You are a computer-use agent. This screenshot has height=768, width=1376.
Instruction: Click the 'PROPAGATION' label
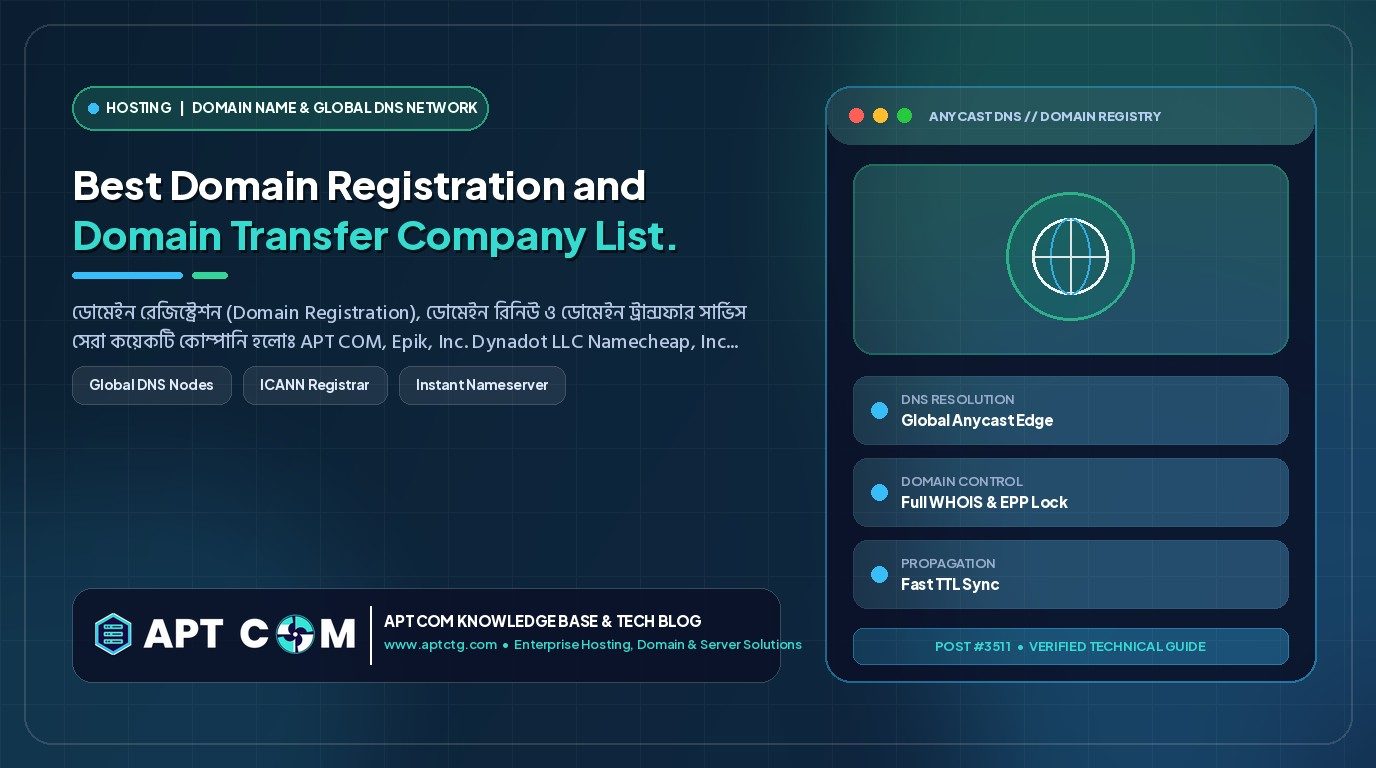click(948, 563)
